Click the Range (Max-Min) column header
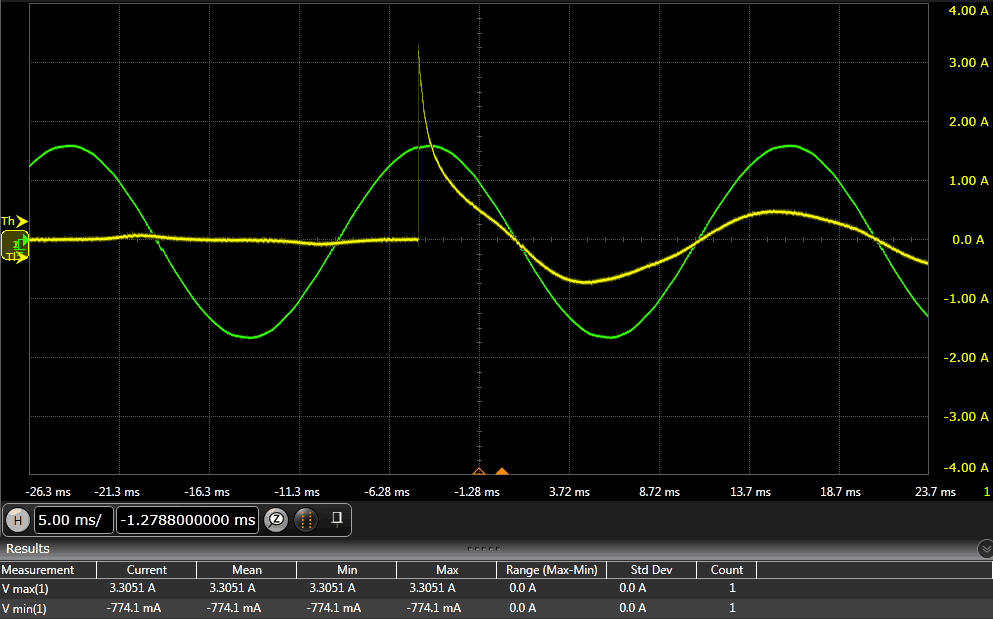 551,570
